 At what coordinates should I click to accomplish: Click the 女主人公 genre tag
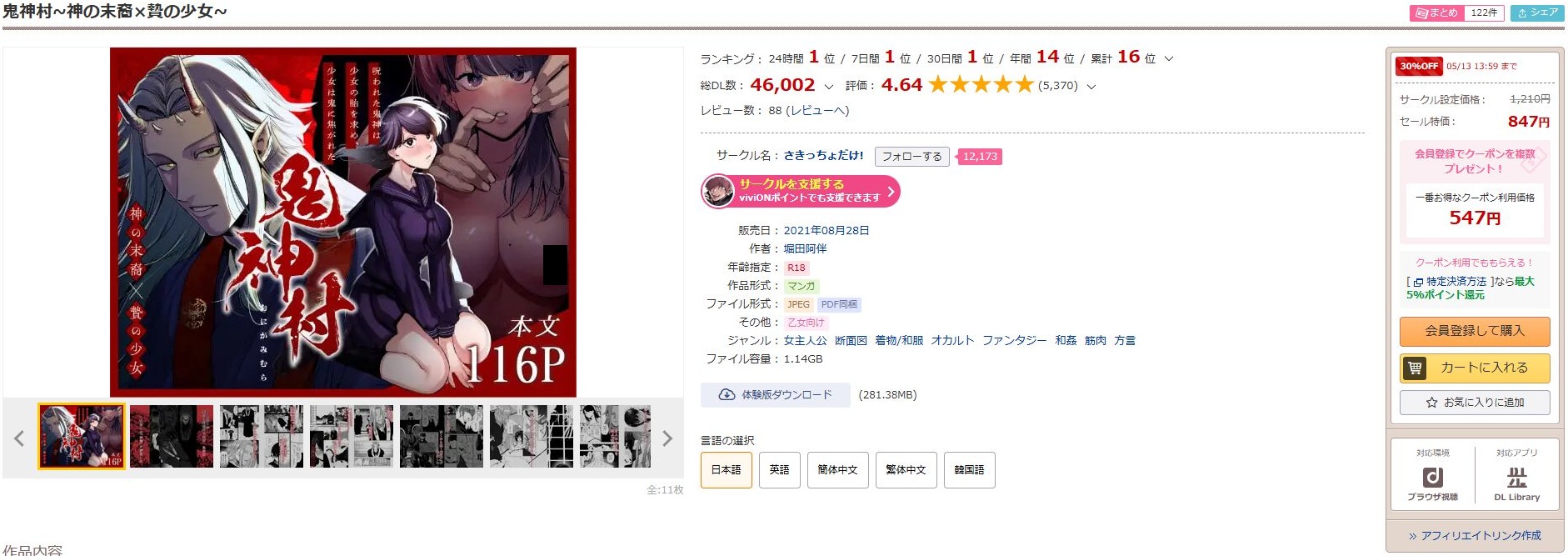pyautogui.click(x=805, y=341)
